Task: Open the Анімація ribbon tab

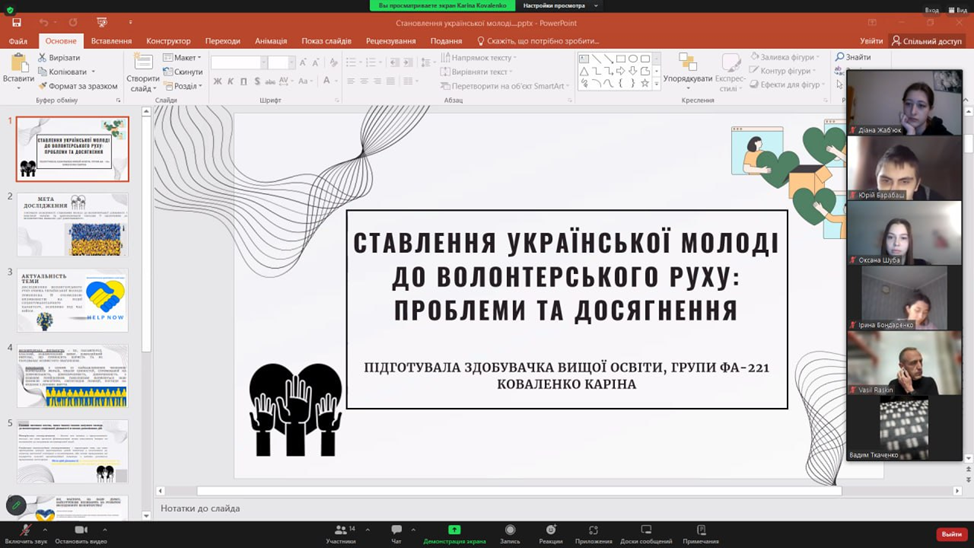Action: [x=270, y=41]
